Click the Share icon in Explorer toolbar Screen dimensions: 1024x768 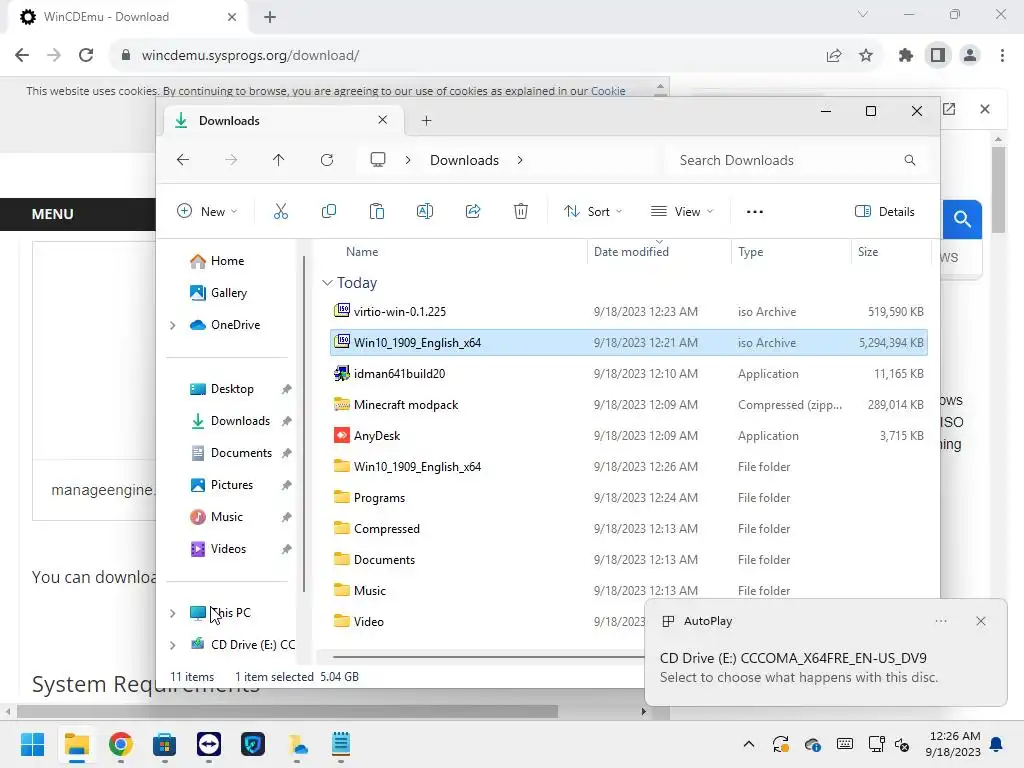pyautogui.click(x=473, y=212)
